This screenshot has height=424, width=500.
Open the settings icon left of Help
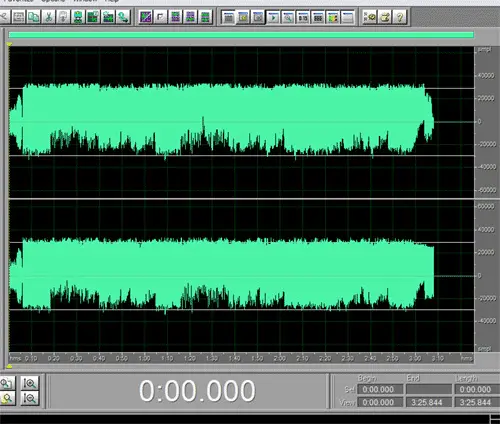385,17
